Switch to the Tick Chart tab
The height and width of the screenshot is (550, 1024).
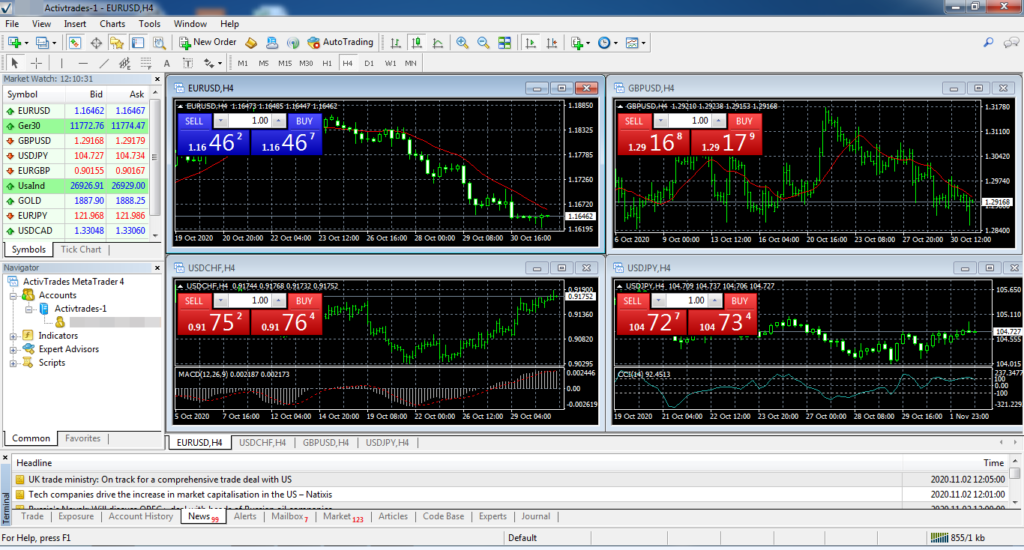point(81,249)
